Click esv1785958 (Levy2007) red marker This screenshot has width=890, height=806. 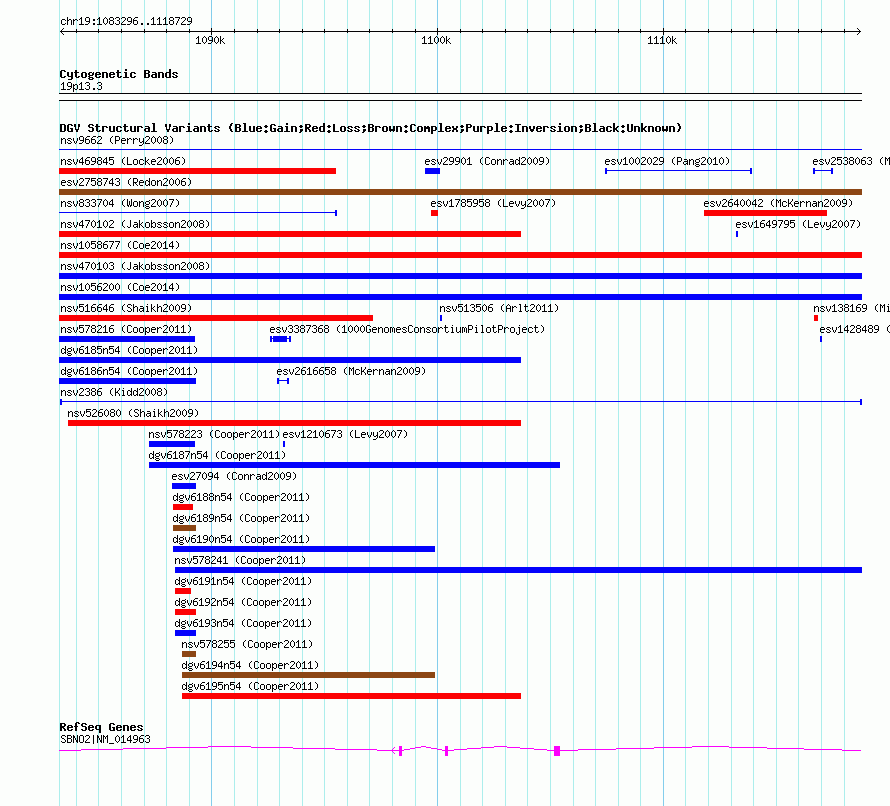click(x=434, y=213)
